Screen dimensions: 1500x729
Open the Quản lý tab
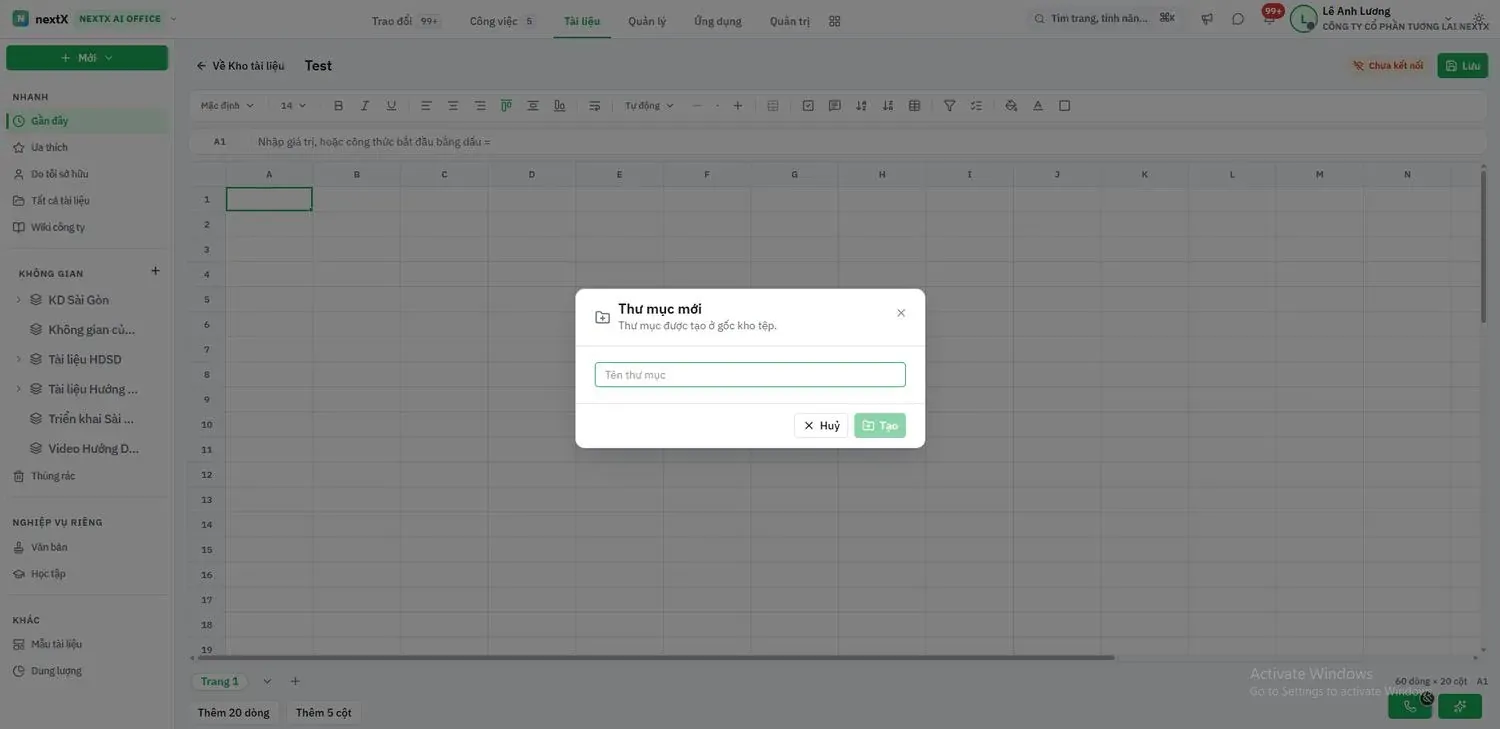[x=647, y=21]
